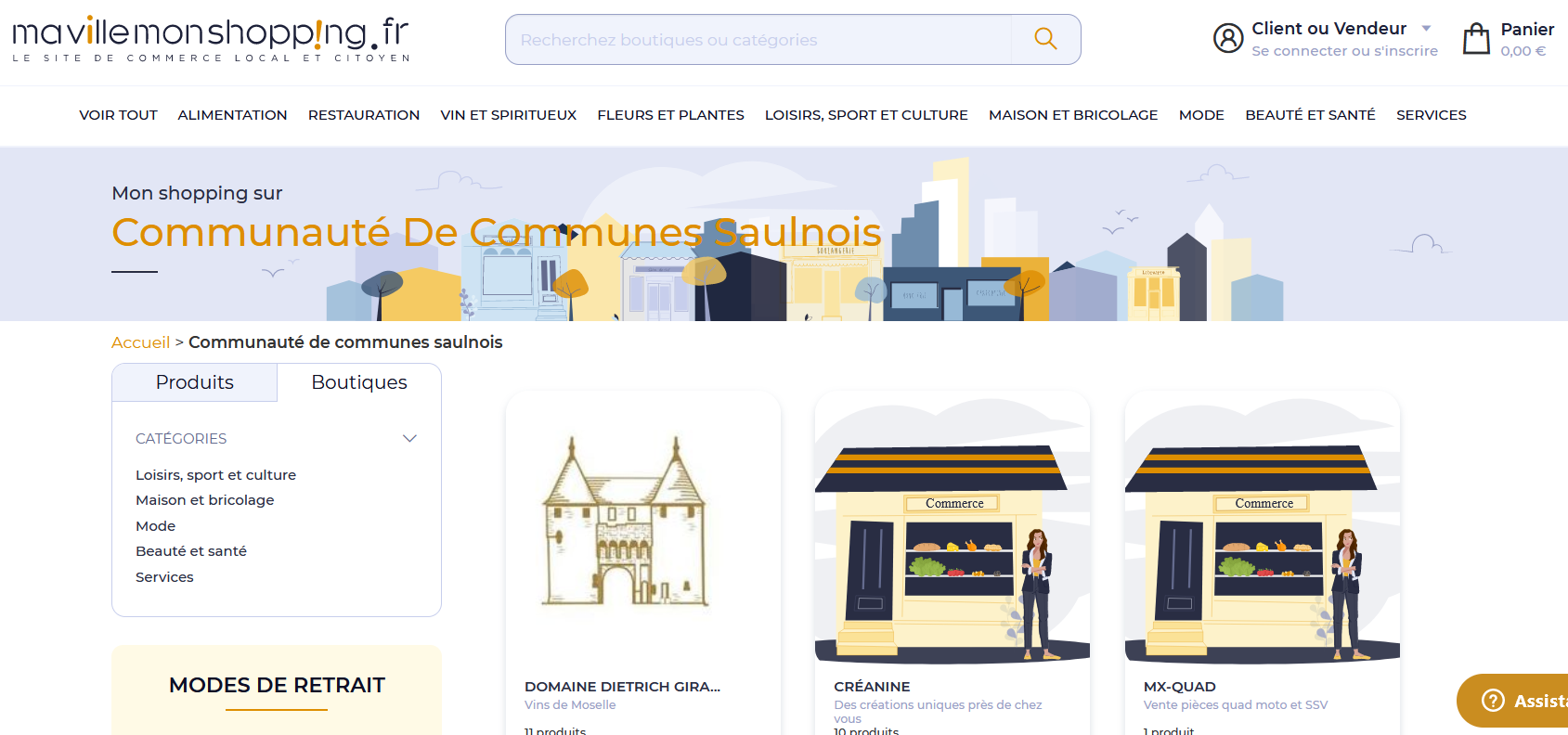Open the Restauration menu

click(364, 115)
